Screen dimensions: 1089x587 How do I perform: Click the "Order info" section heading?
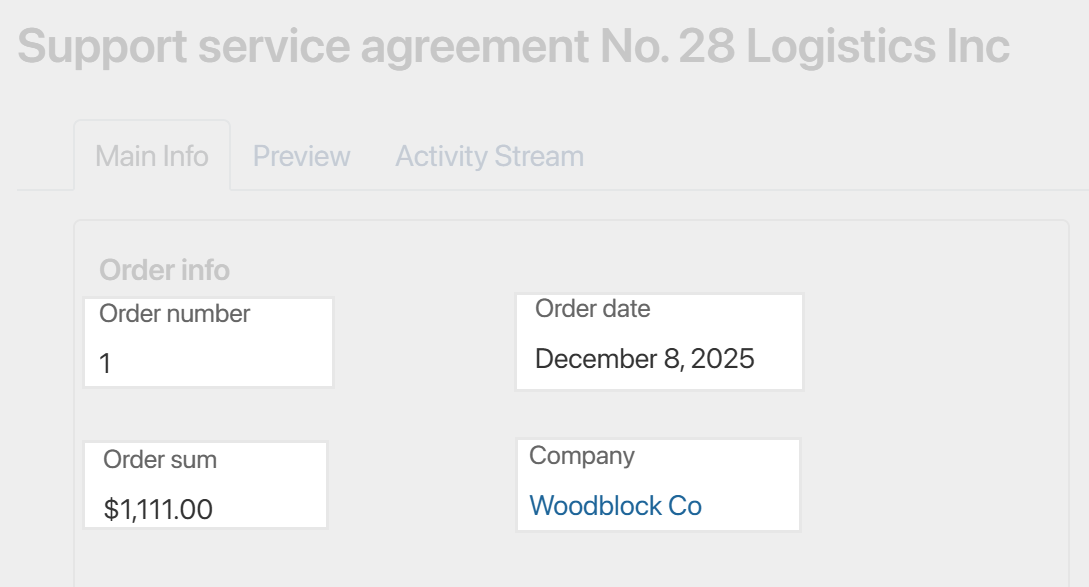[165, 270]
